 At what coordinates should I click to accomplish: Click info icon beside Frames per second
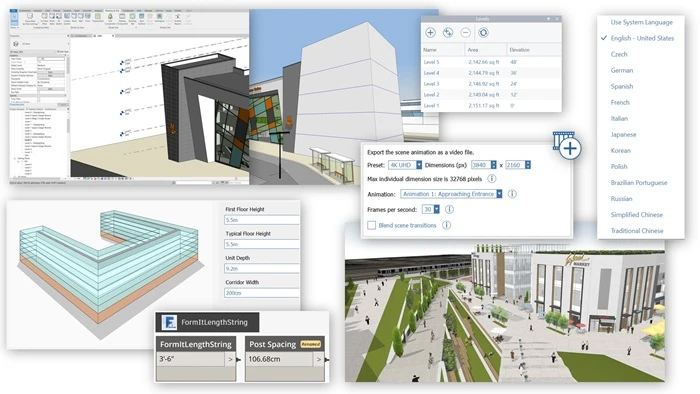coord(450,209)
